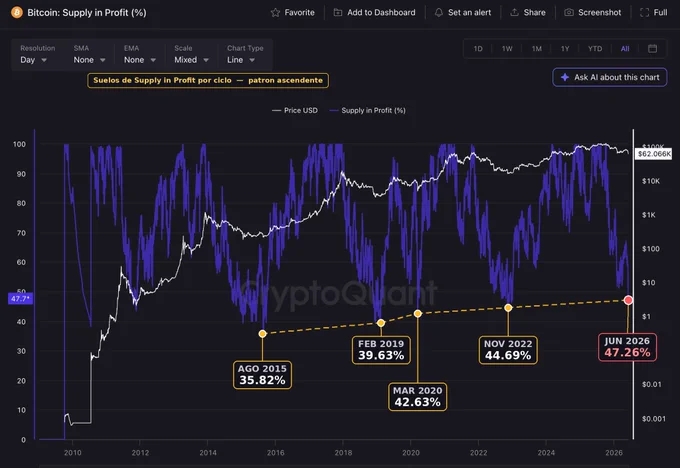Switch the chart to Full view
Viewport: 680px width, 468px height.
point(654,13)
